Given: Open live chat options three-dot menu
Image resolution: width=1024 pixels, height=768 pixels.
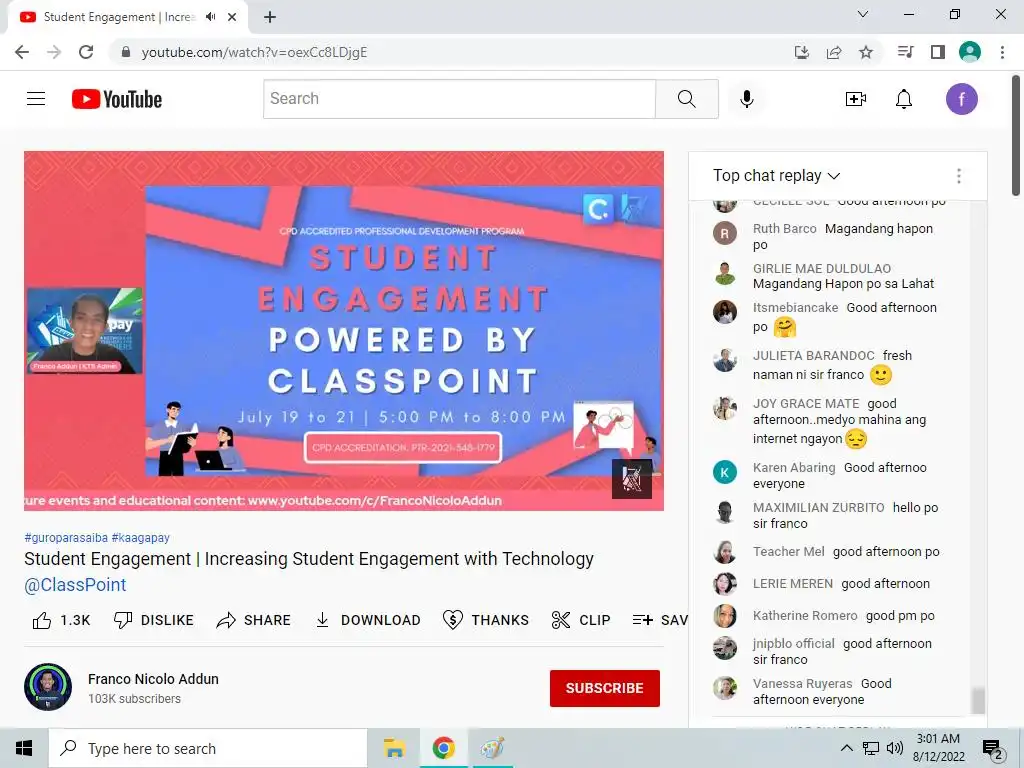Looking at the screenshot, I should click(x=959, y=176).
